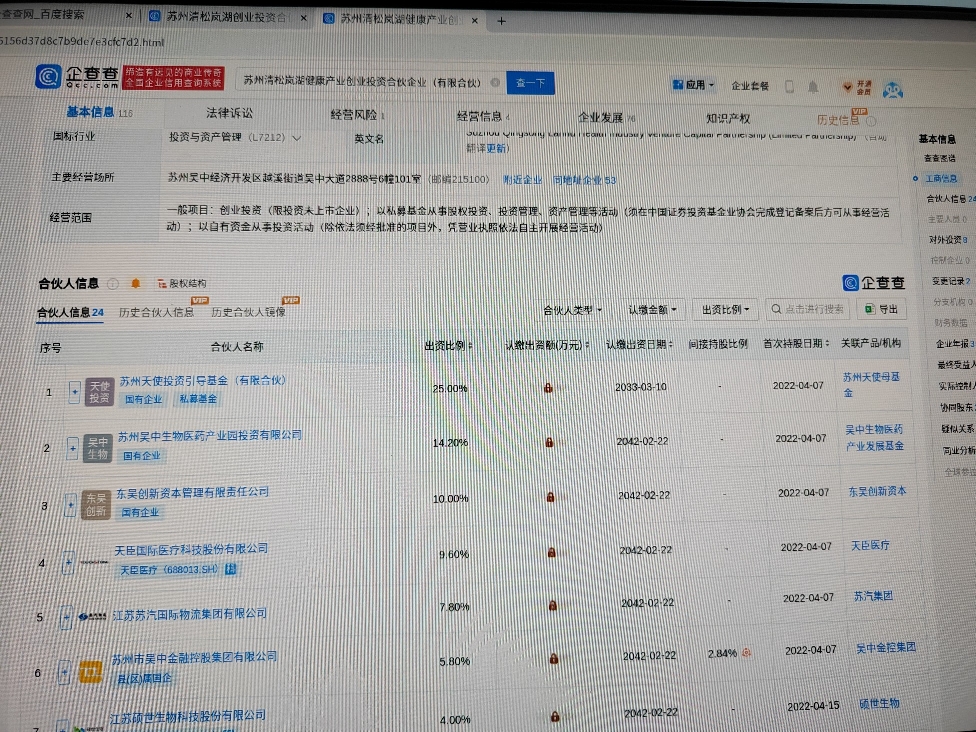
Task: Open 认缴金额 filter dropdown
Action: tap(652, 309)
